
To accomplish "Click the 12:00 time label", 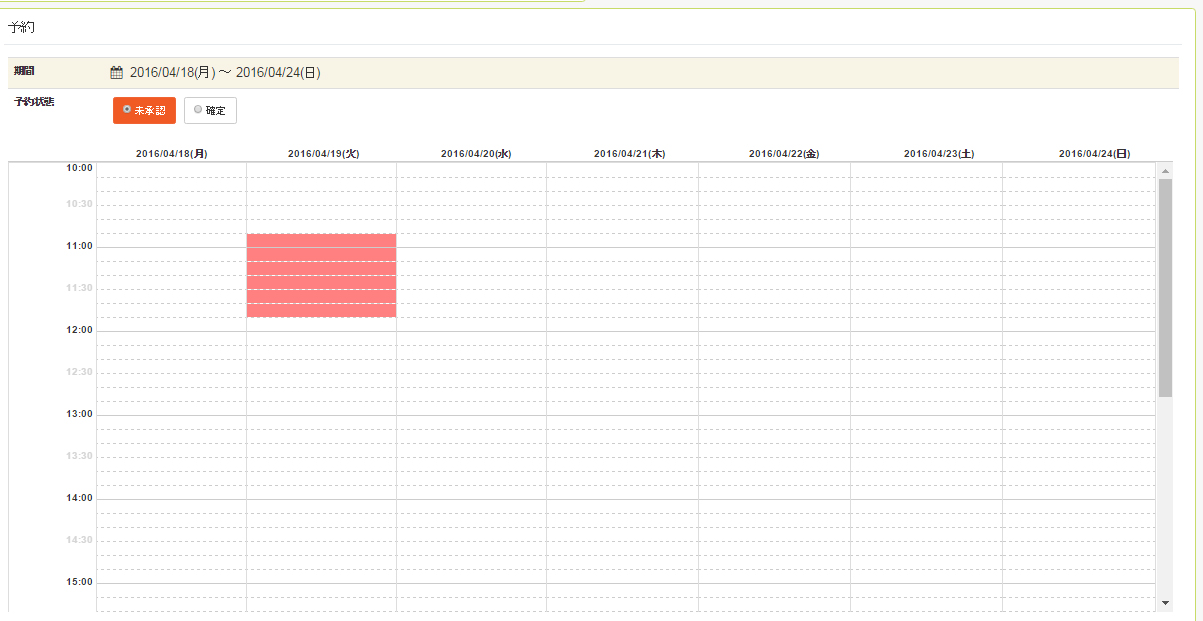I will [x=80, y=330].
